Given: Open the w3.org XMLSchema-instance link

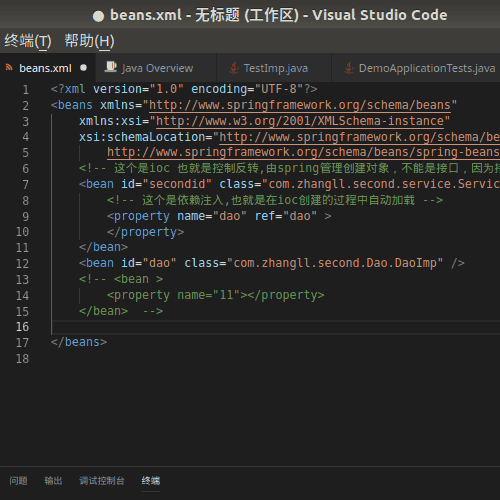Looking at the screenshot, I should (x=300, y=121).
